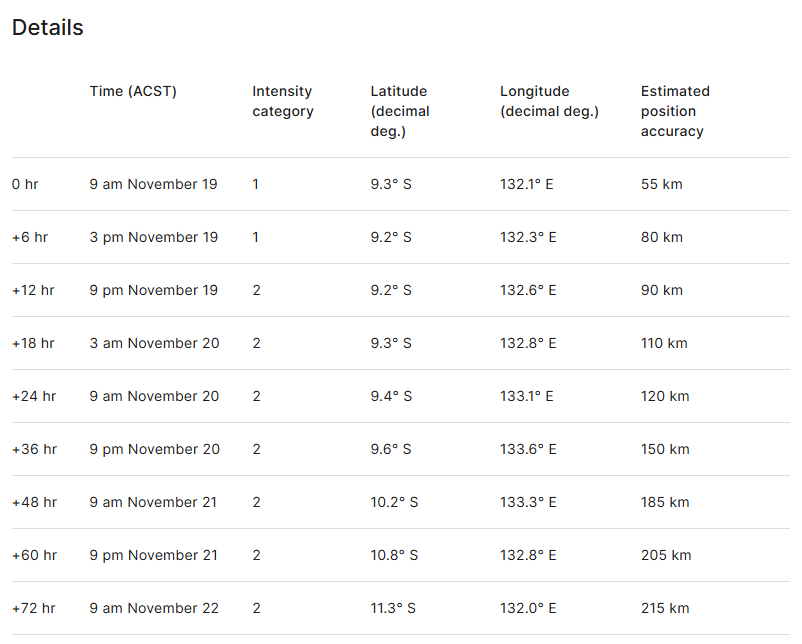Select the 0 hr row label
Image resolution: width=802 pixels, height=644 pixels.
25,184
